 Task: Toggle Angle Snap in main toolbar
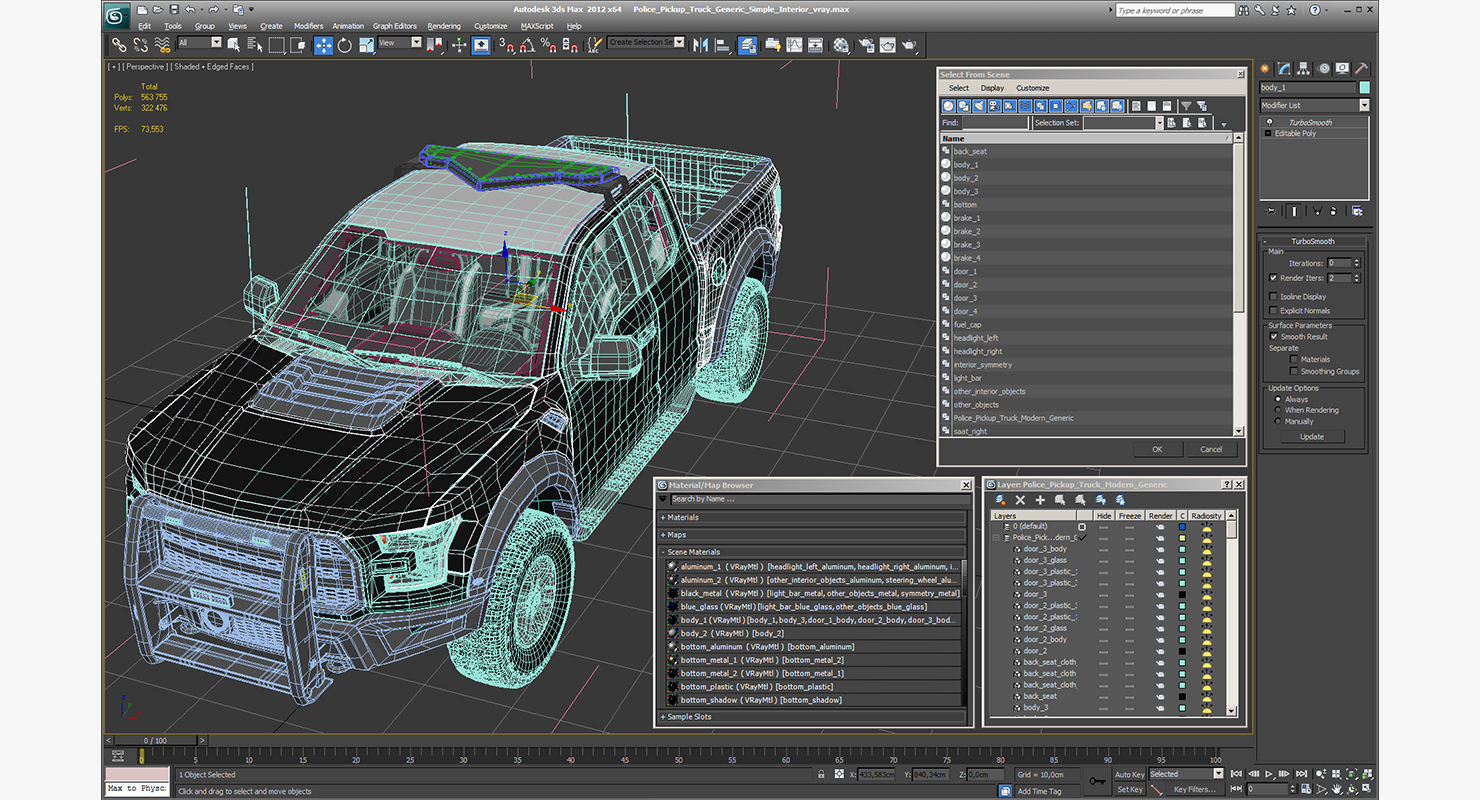pyautogui.click(x=526, y=45)
